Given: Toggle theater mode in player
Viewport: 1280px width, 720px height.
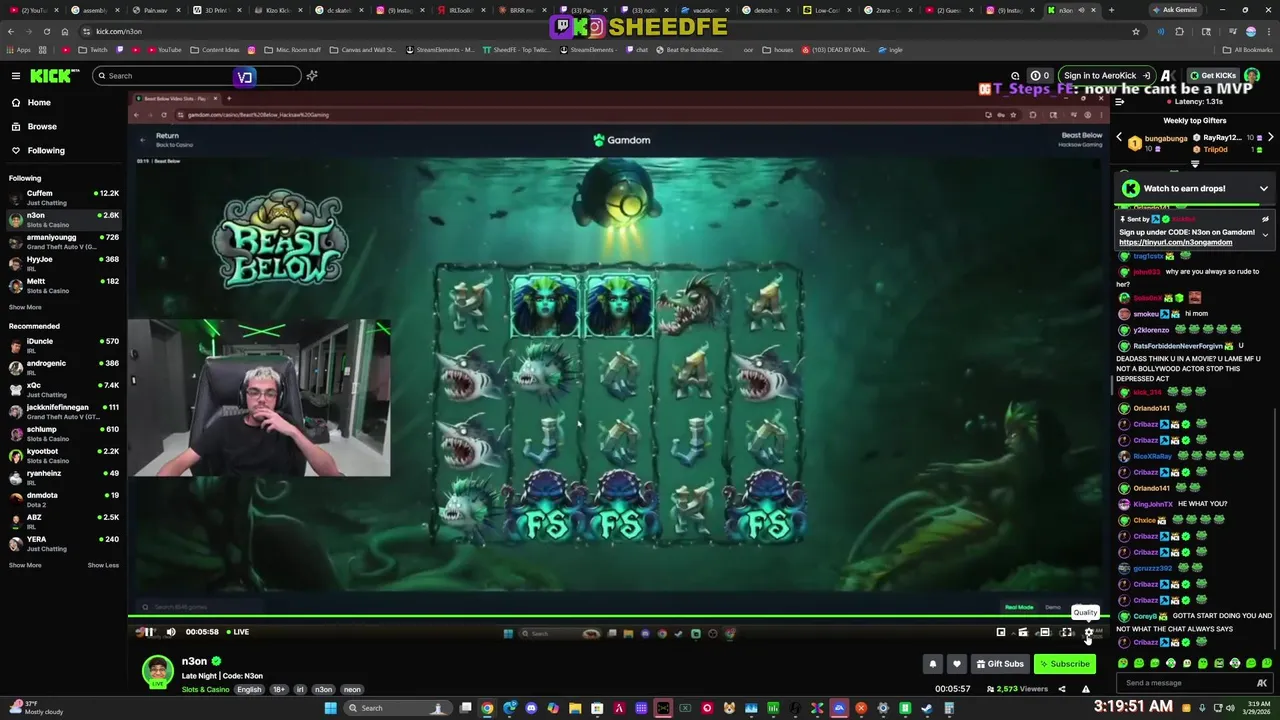Looking at the screenshot, I should point(1045,632).
